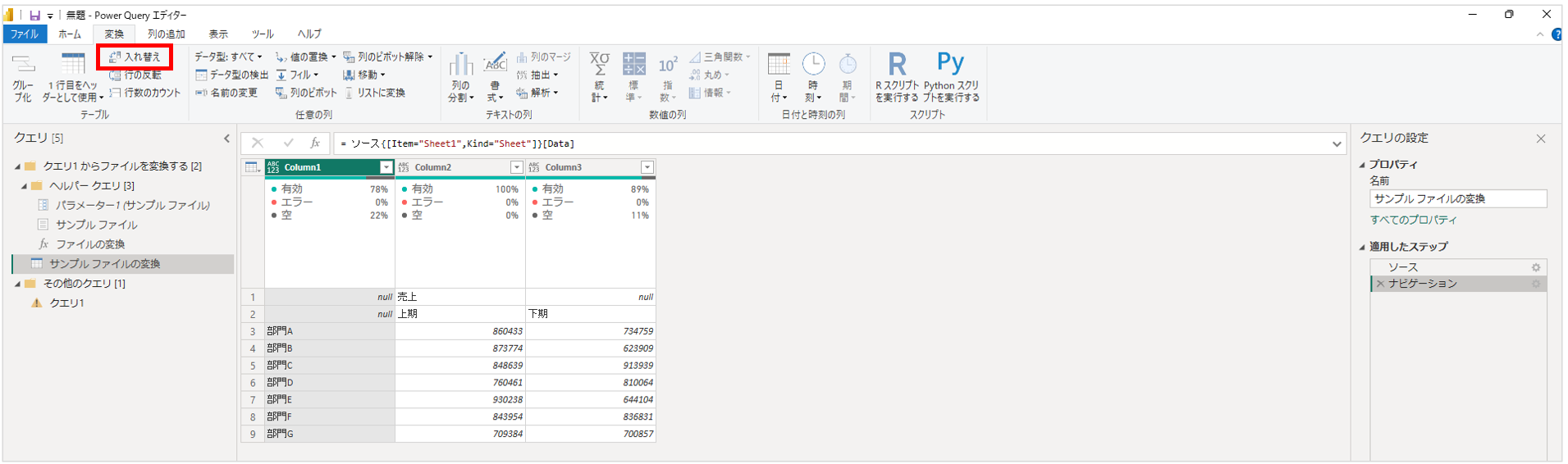This screenshot has width=1568, height=464.
Task: Open the 解析 (Parse) dropdown
Action: [x=537, y=93]
